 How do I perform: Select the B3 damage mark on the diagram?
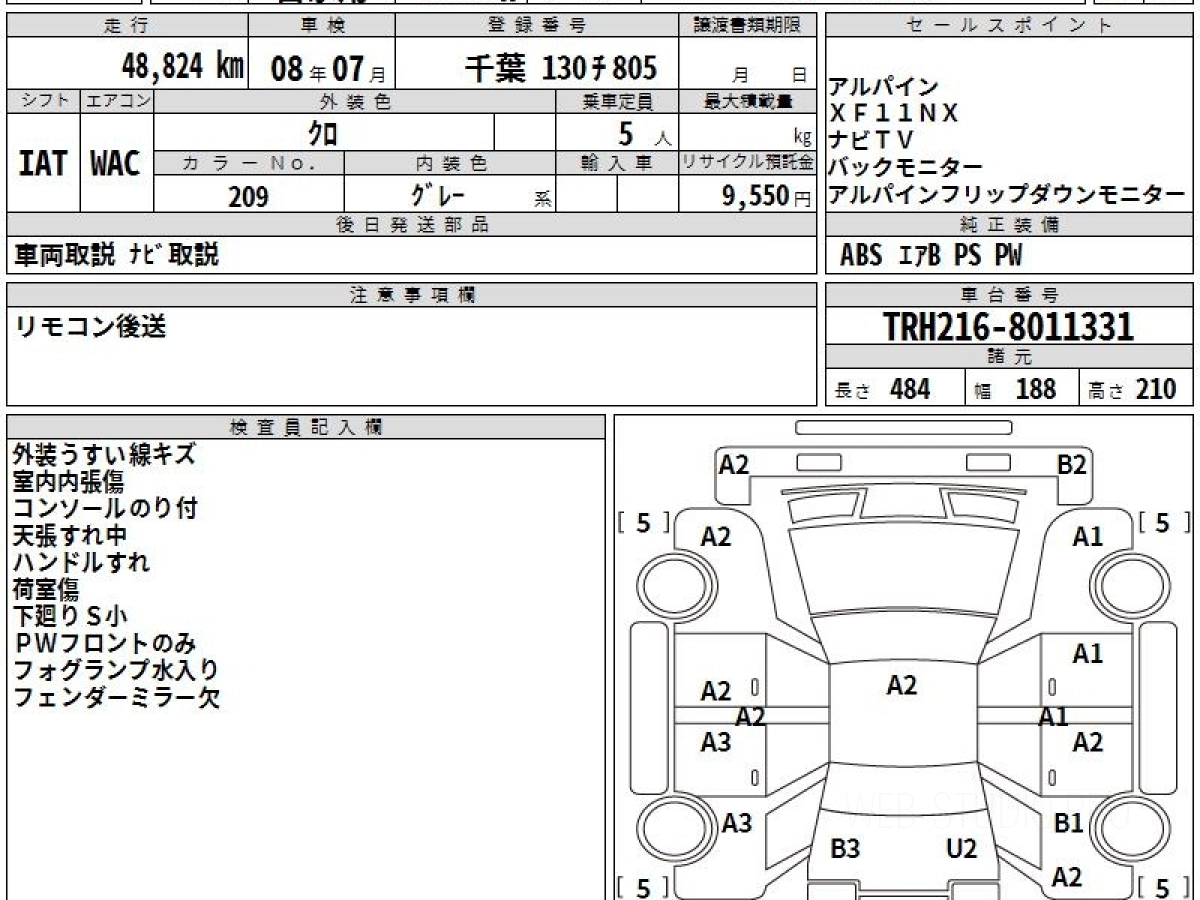845,849
